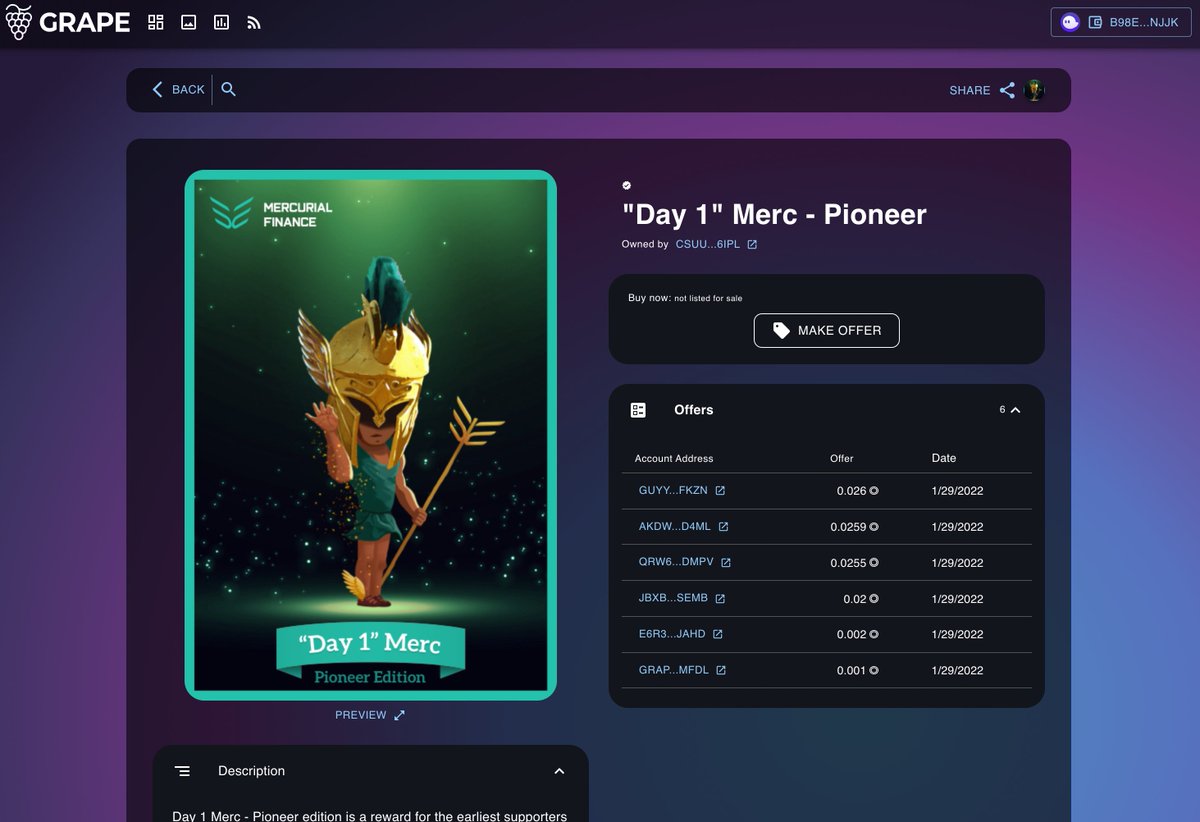1200x822 pixels.
Task: Open external link icon for E6R3...JAHD
Action: (x=717, y=634)
